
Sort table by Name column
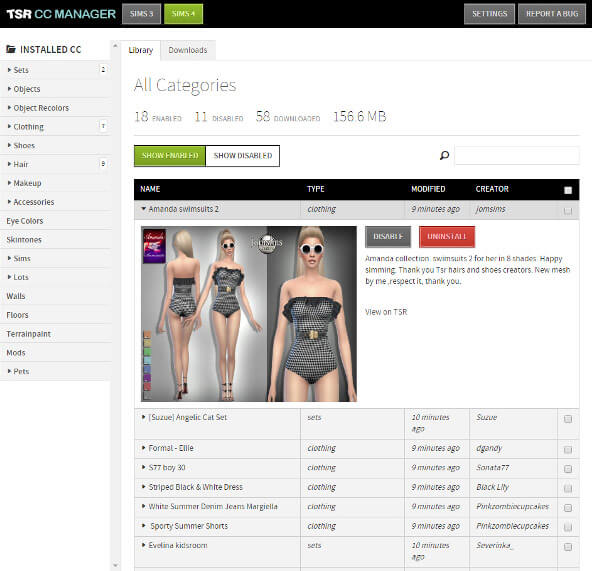[150, 189]
